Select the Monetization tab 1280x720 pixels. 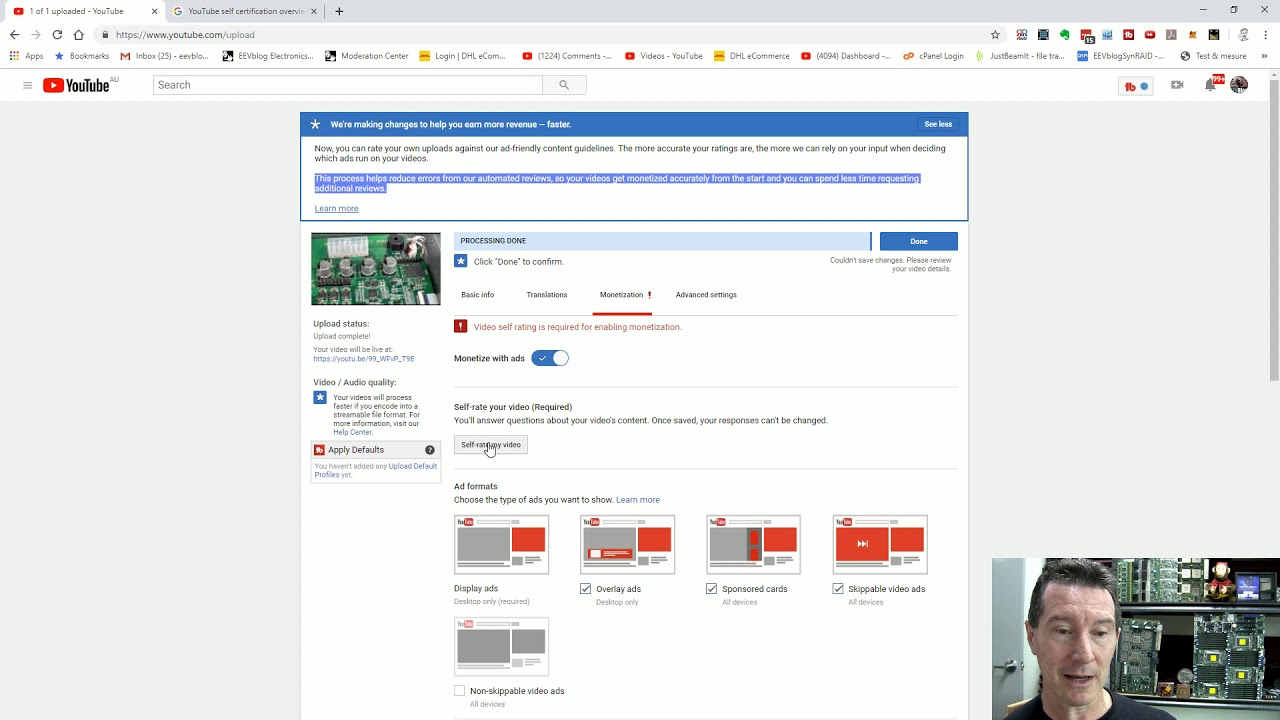pos(622,295)
